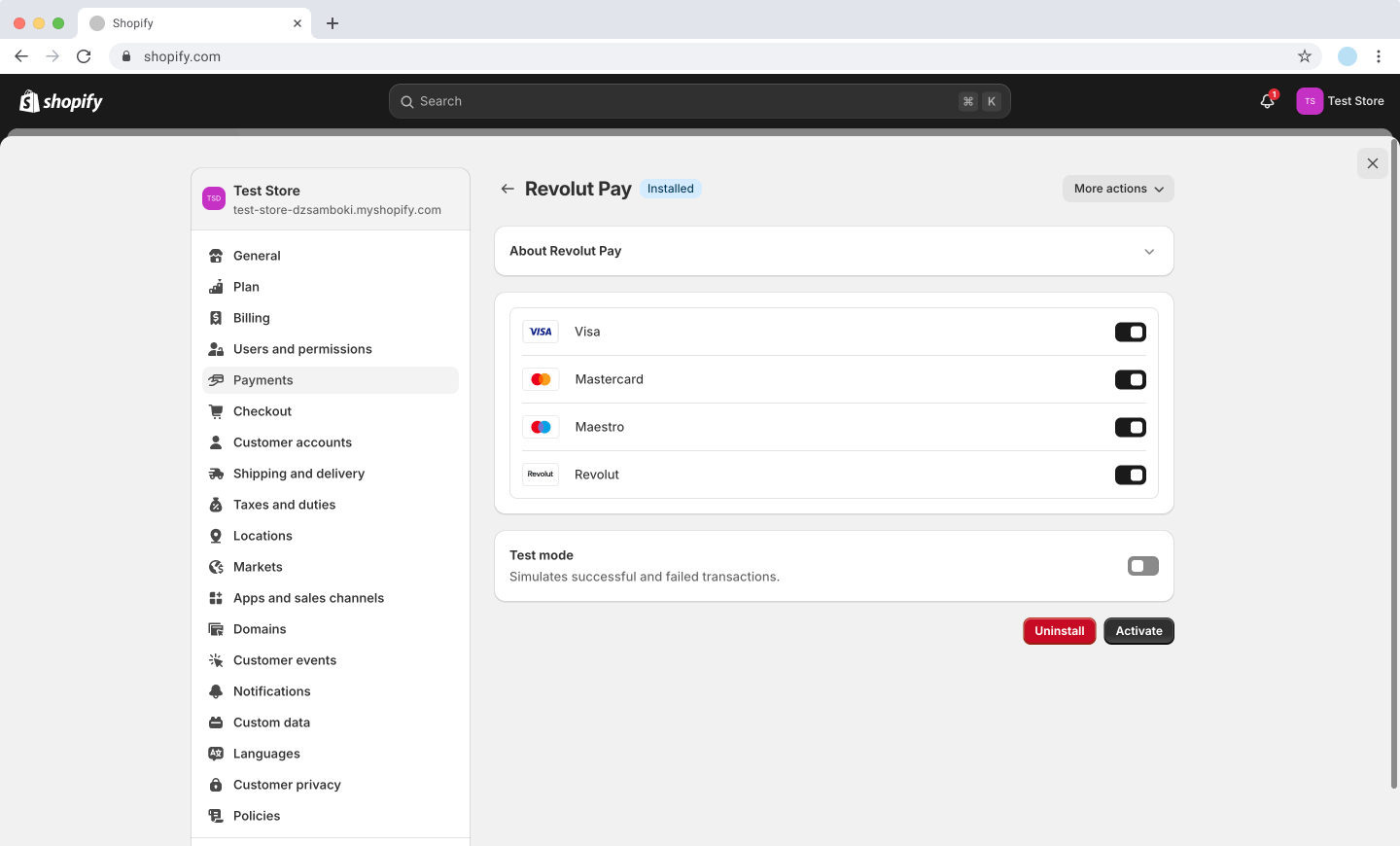
Task: Close the settings panel with X
Action: 1373,163
